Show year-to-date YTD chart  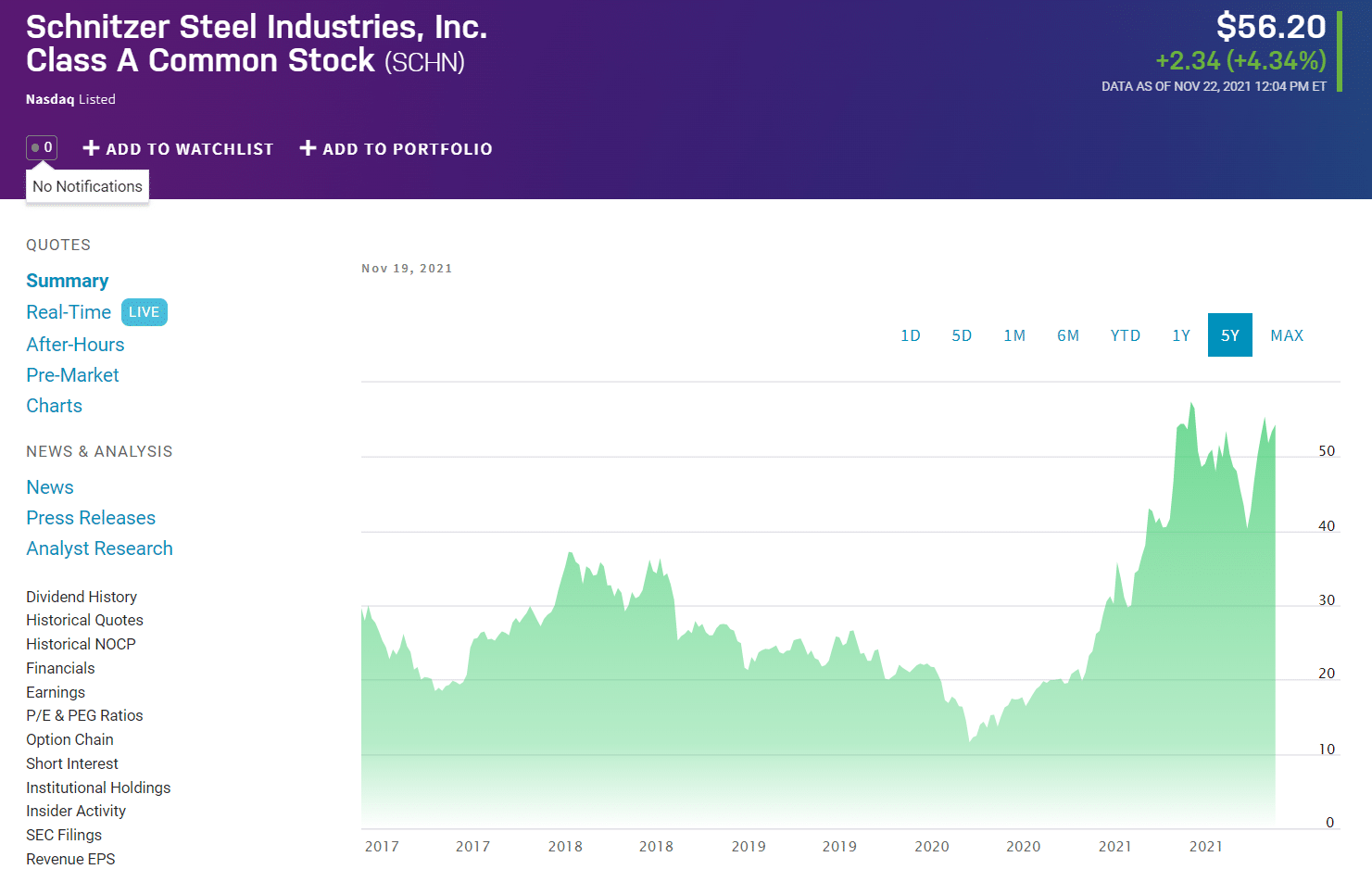pyautogui.click(x=1126, y=335)
